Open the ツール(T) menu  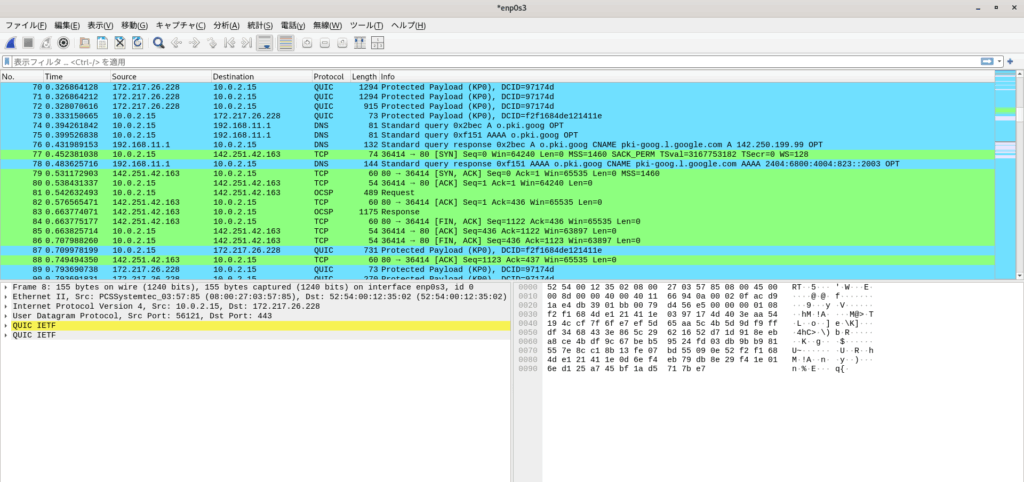[366, 25]
